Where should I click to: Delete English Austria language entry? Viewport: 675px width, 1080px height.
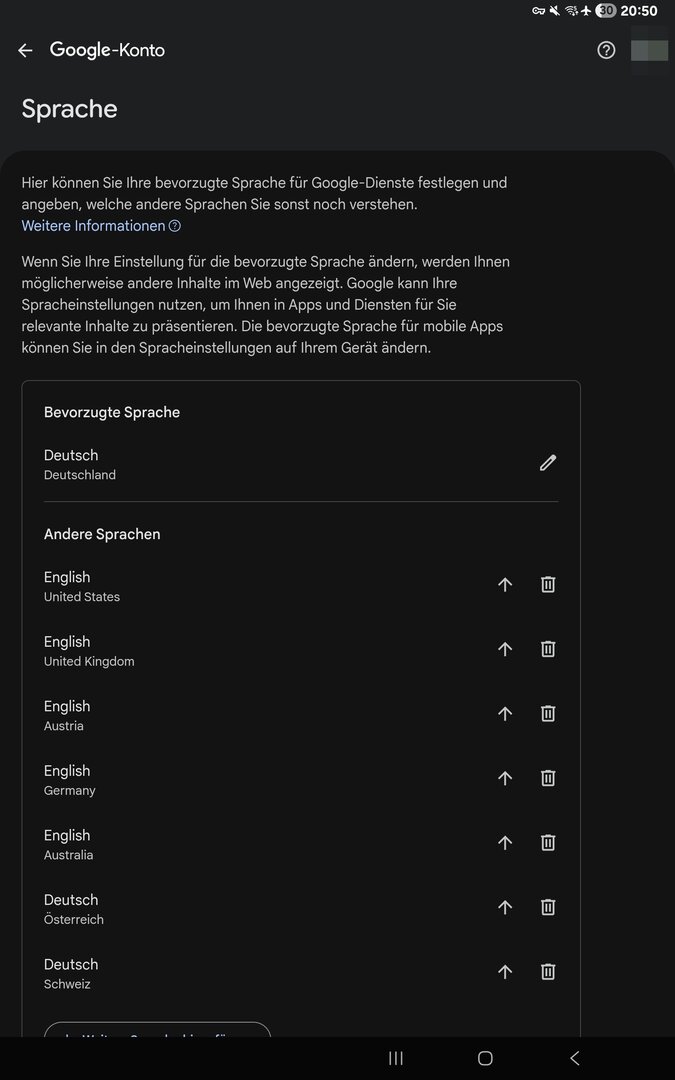tap(548, 714)
